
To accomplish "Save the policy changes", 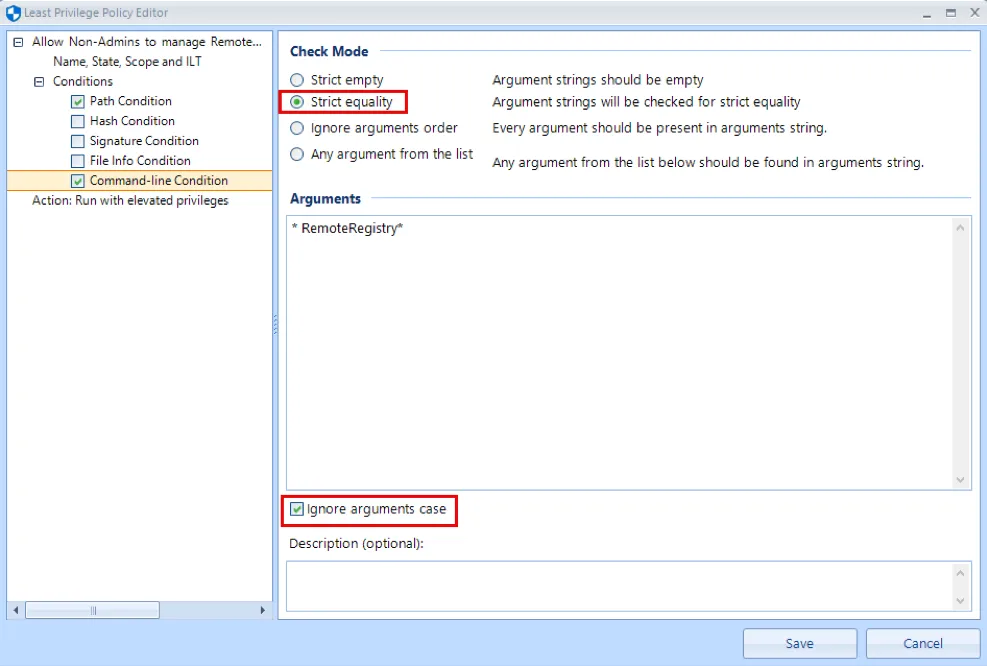I will (x=799, y=643).
